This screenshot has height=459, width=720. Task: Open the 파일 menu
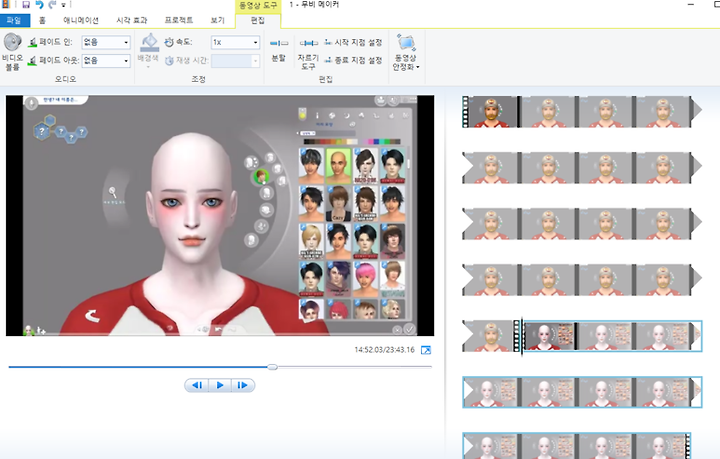point(15,20)
